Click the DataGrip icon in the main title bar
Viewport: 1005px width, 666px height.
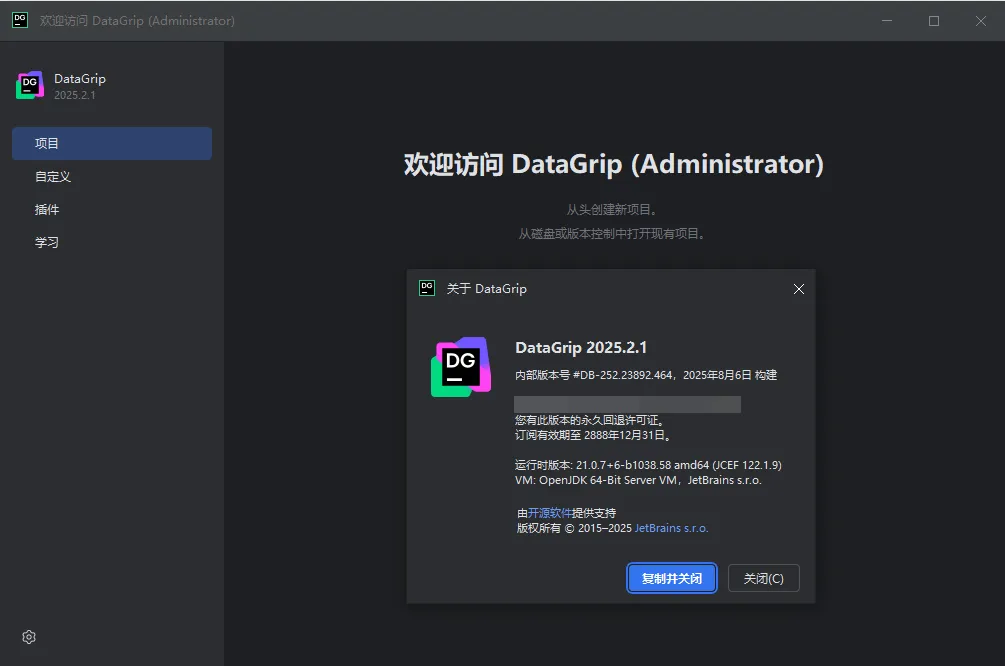point(20,20)
